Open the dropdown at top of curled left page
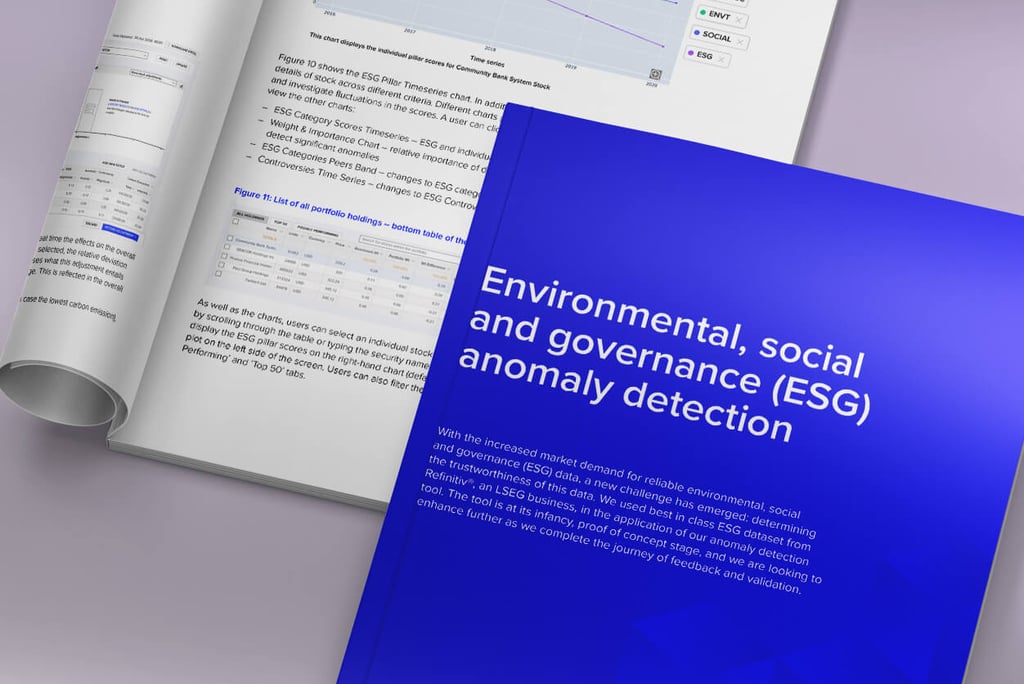The width and height of the screenshot is (1024, 684). [124, 53]
